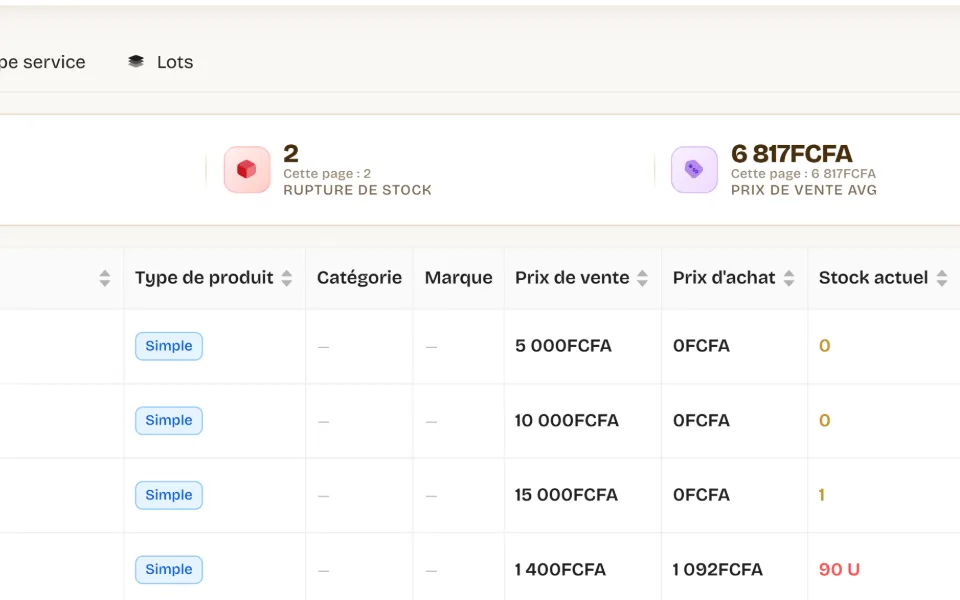
Task: Click the RUPTURE DE STOCK label
Action: click(358, 190)
